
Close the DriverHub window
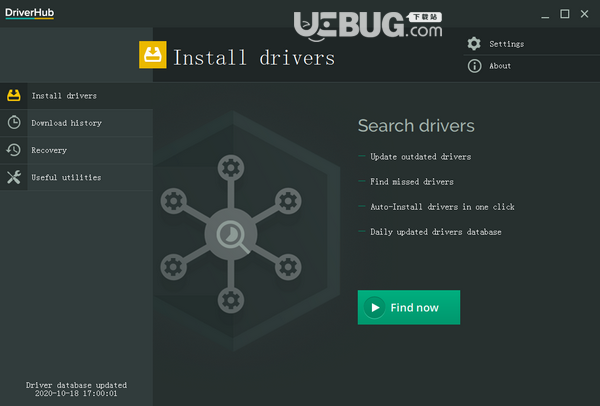(584, 14)
